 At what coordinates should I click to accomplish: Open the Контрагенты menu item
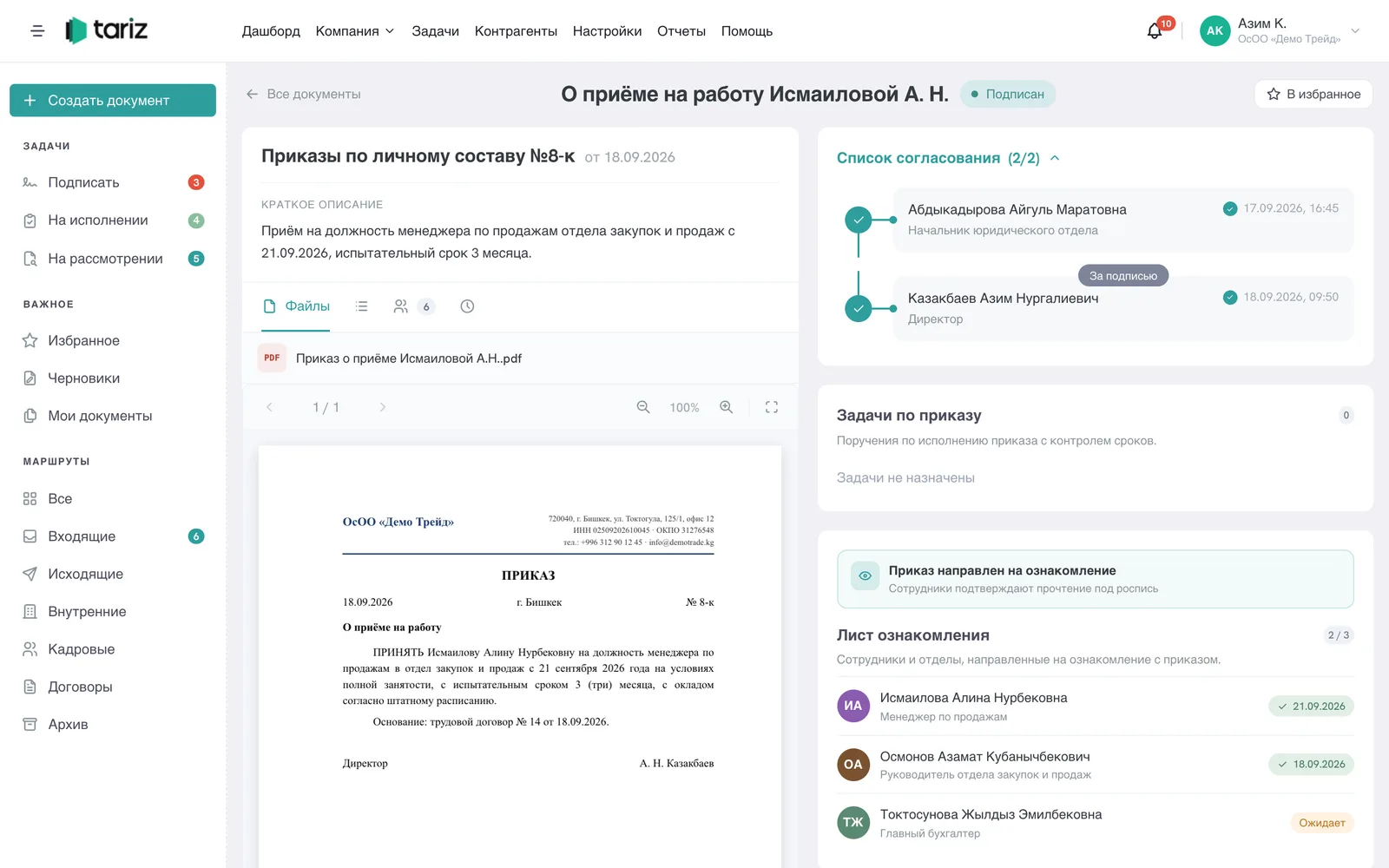tap(516, 31)
